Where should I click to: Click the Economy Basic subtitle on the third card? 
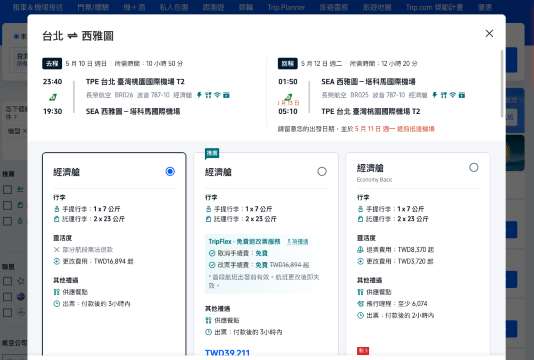tap(374, 179)
